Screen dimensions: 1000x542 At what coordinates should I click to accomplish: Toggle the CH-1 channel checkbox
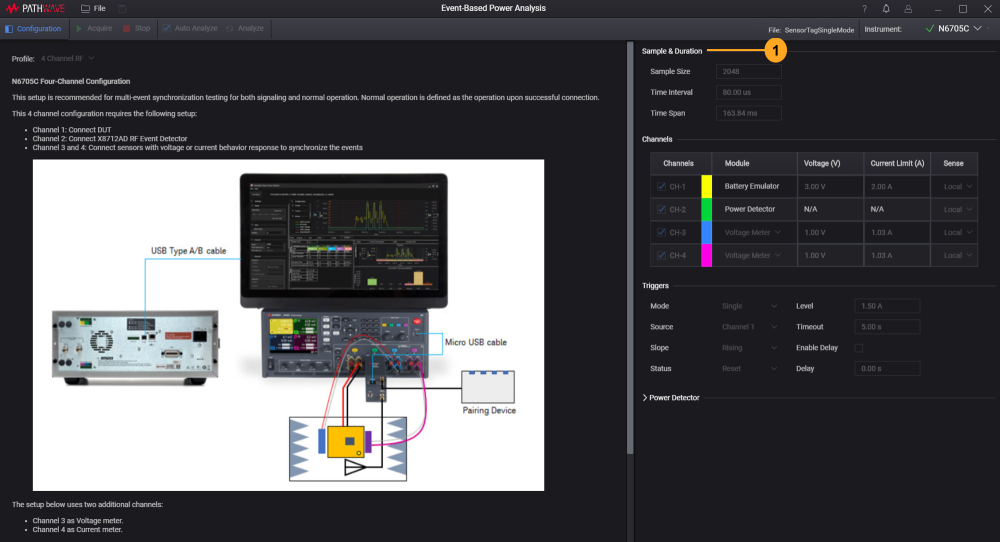click(661, 187)
